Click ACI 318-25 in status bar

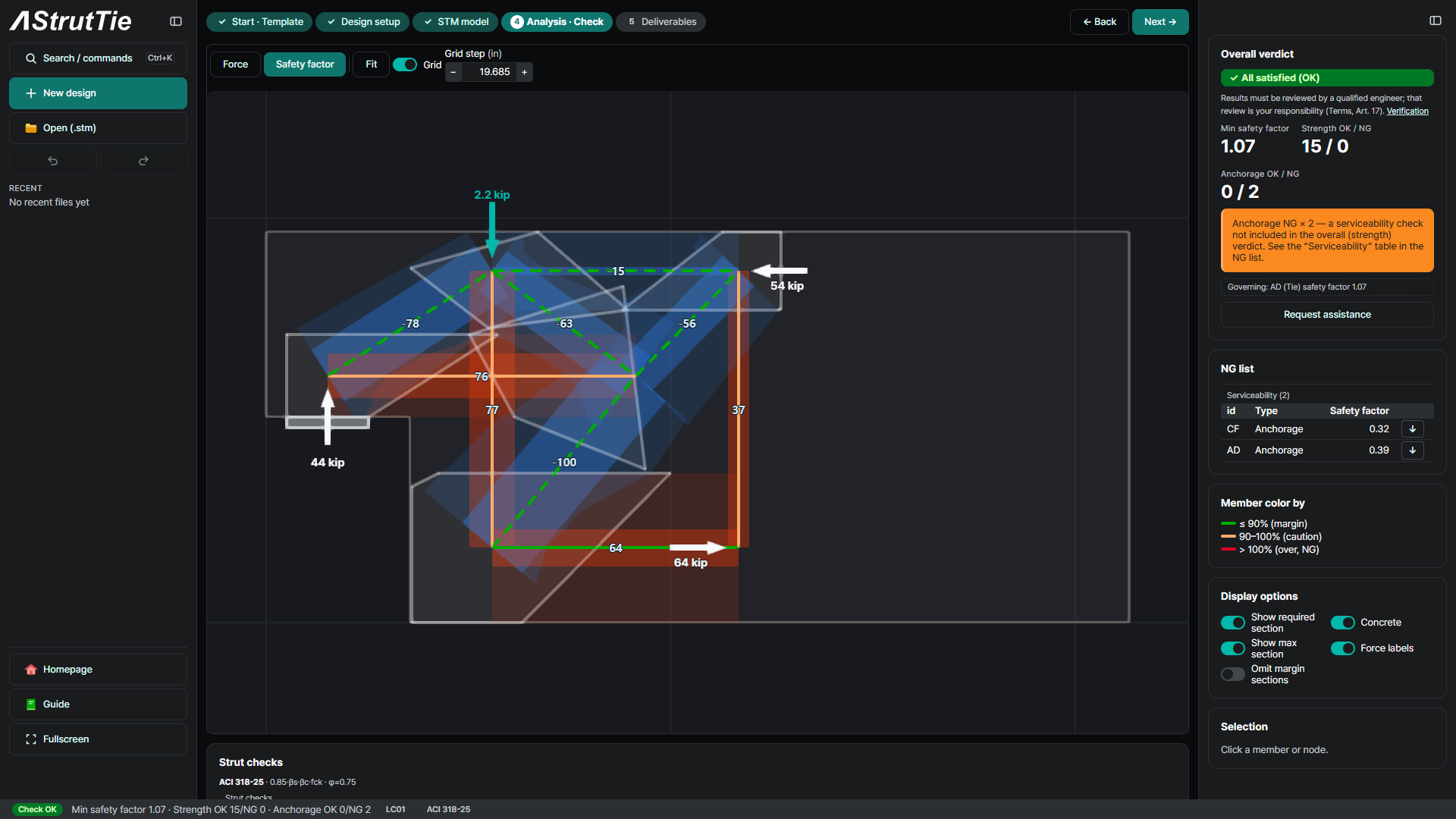click(x=448, y=809)
